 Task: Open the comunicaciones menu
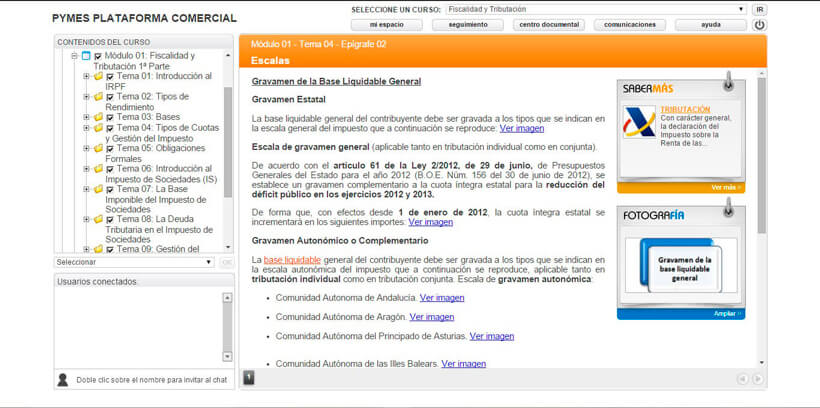pyautogui.click(x=630, y=25)
